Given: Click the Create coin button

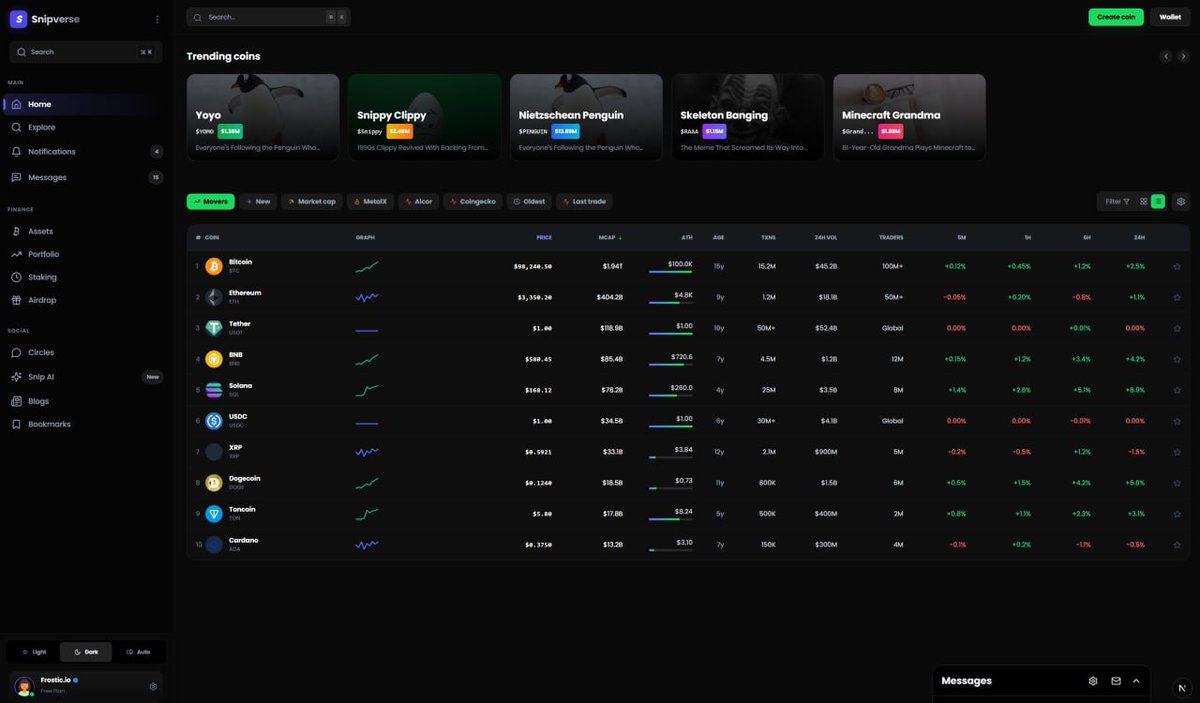Looking at the screenshot, I should (1115, 17).
